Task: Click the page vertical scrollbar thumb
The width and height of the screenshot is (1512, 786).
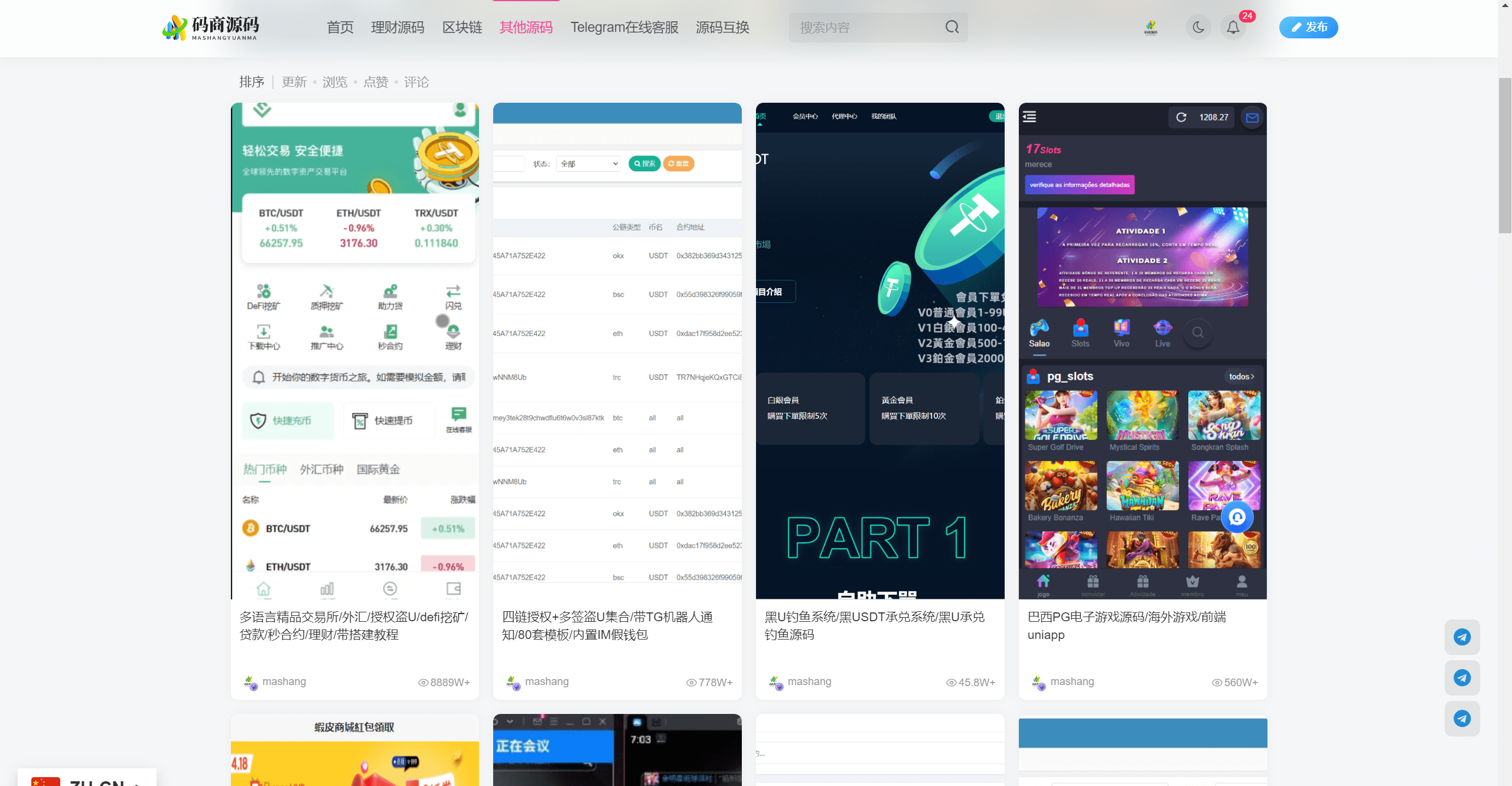Action: [x=1505, y=155]
